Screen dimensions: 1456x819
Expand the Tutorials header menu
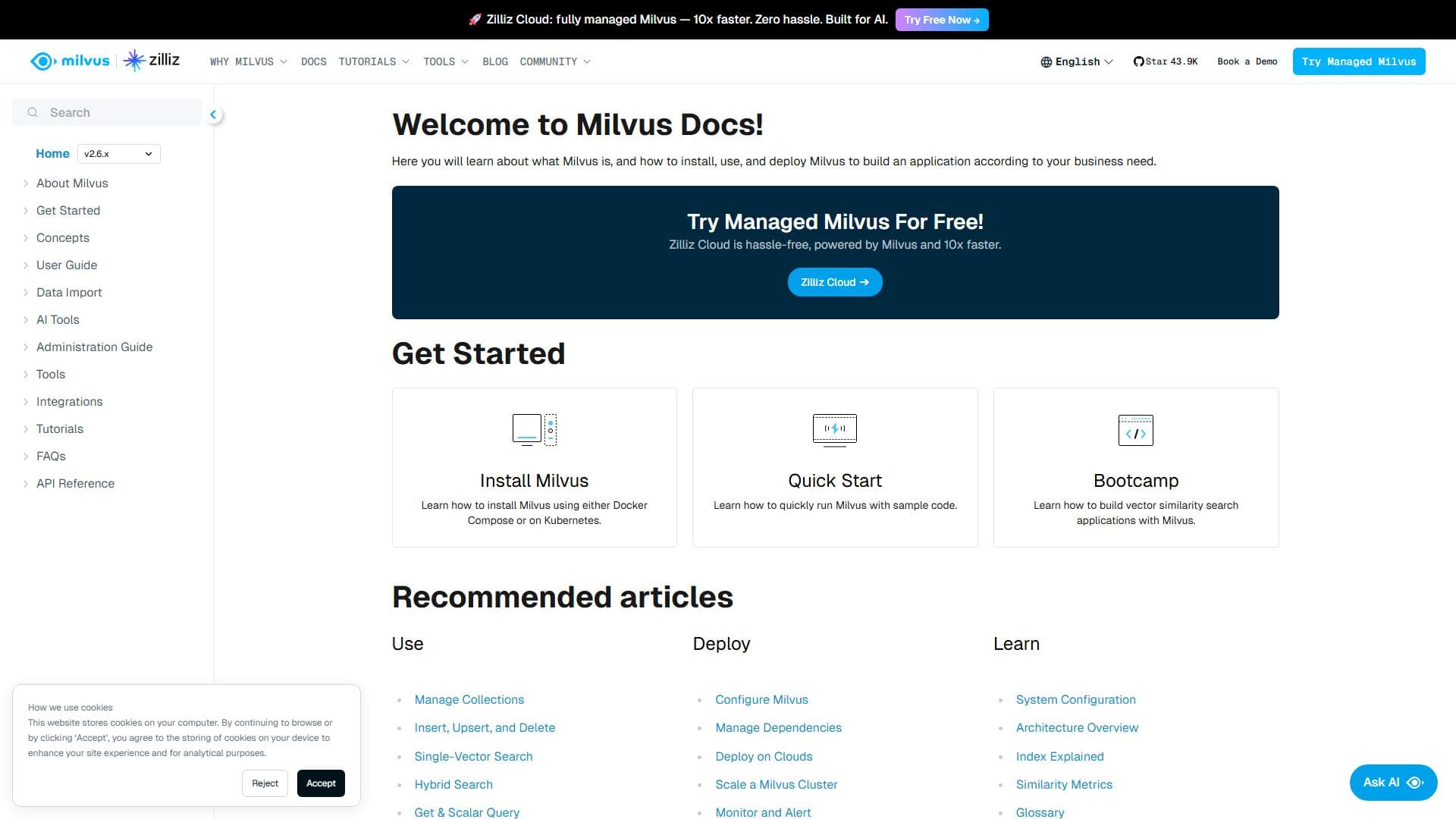[x=374, y=61]
